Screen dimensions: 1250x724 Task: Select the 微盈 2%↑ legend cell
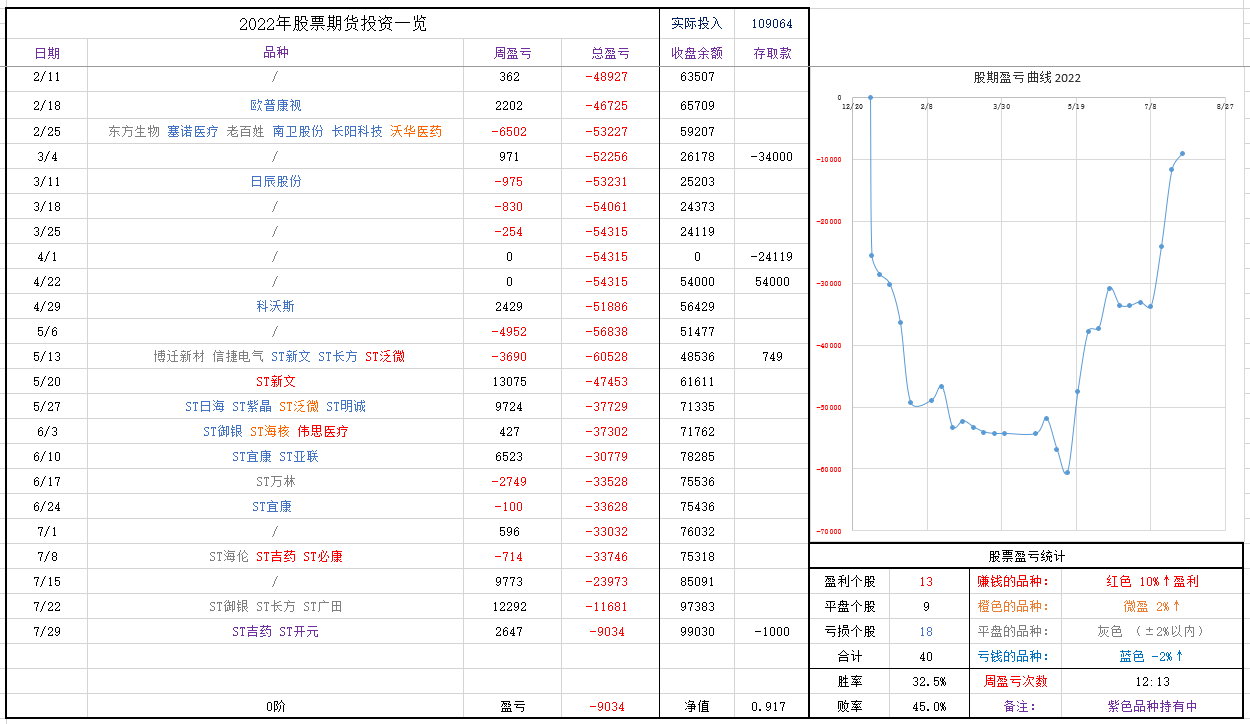pyautogui.click(x=1152, y=606)
